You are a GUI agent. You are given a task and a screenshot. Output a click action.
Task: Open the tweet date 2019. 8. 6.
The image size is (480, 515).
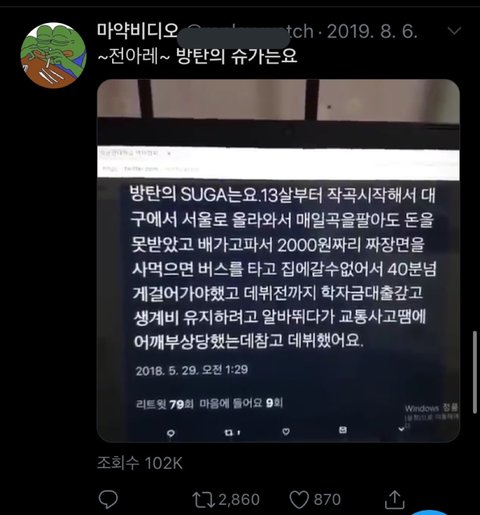pyautogui.click(x=372, y=32)
